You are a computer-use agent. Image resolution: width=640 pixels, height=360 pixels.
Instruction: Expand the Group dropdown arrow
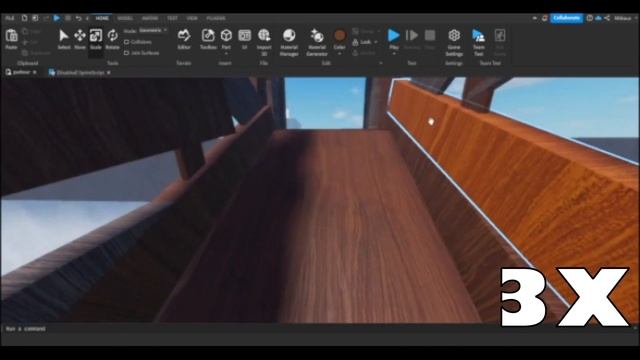379,31
